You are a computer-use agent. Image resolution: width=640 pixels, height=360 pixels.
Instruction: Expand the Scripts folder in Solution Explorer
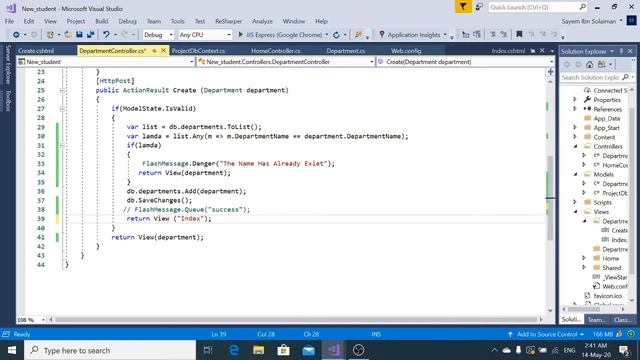575,202
